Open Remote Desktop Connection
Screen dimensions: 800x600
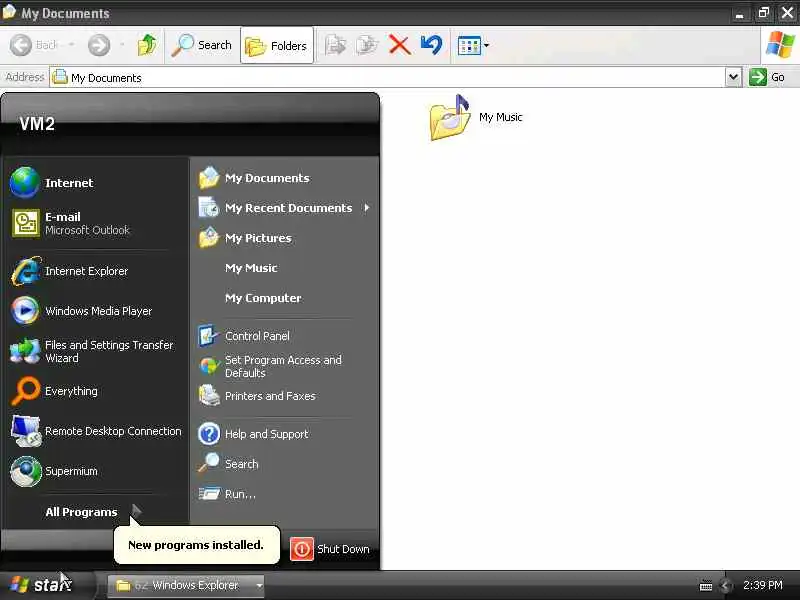97,431
